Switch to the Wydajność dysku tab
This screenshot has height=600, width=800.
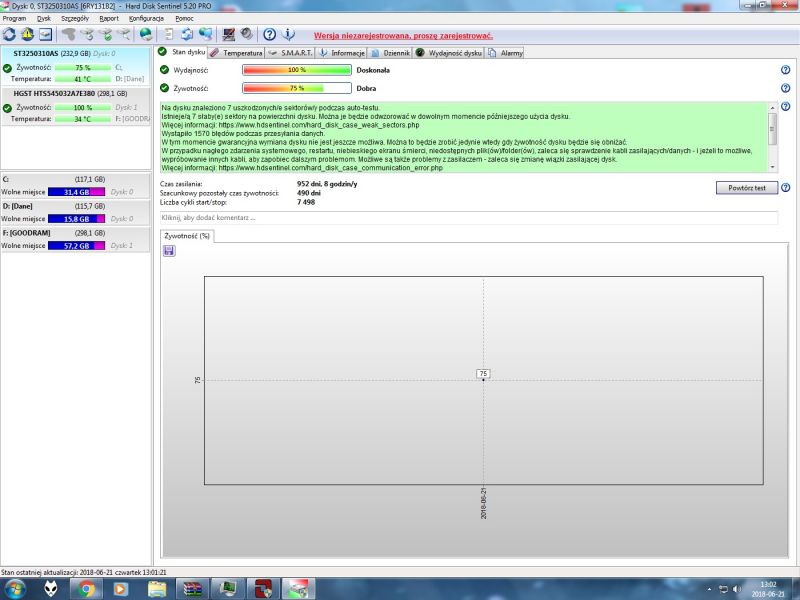(448, 53)
